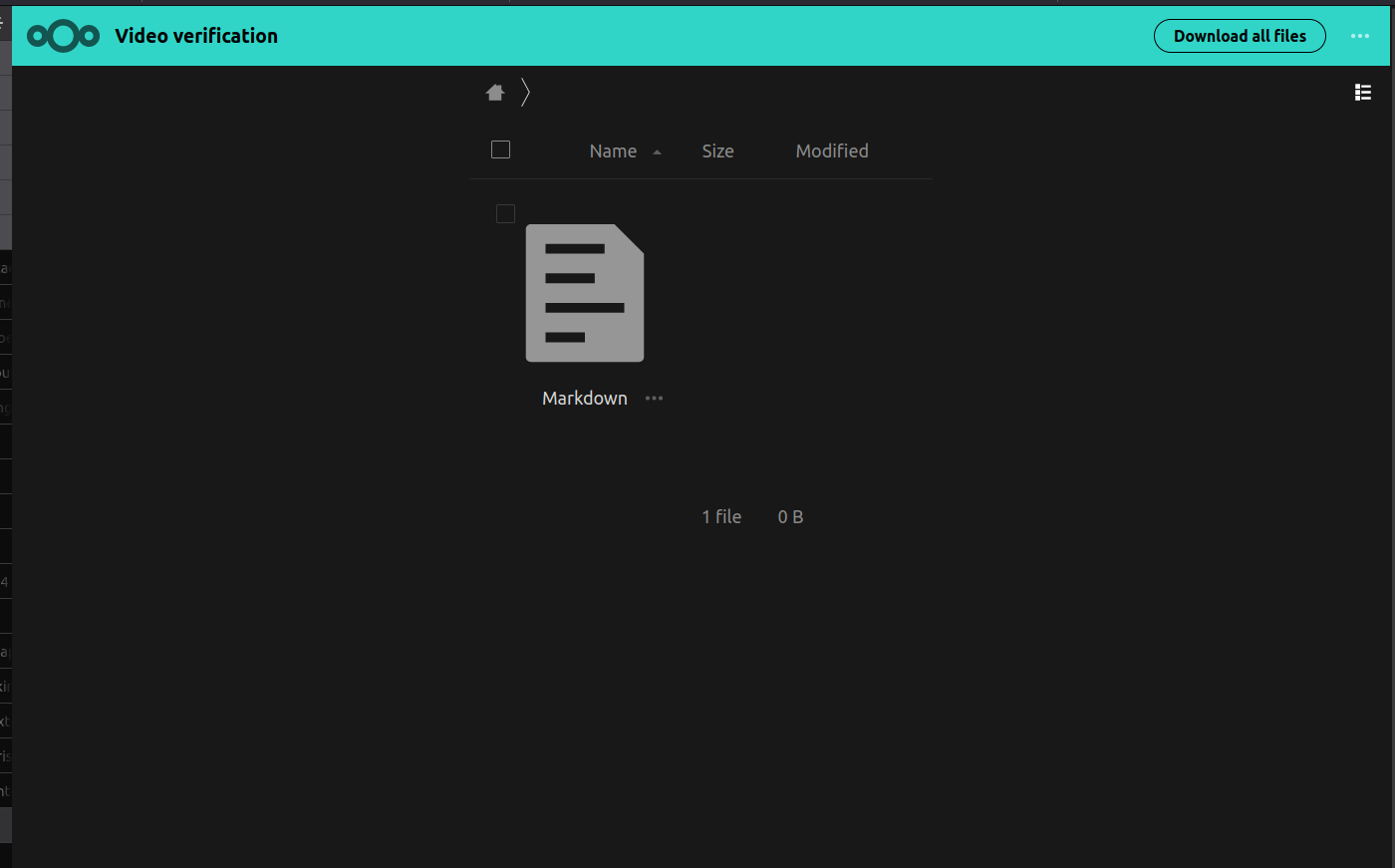
Task: Click the breadcrumb chevron separator
Action: [x=525, y=93]
